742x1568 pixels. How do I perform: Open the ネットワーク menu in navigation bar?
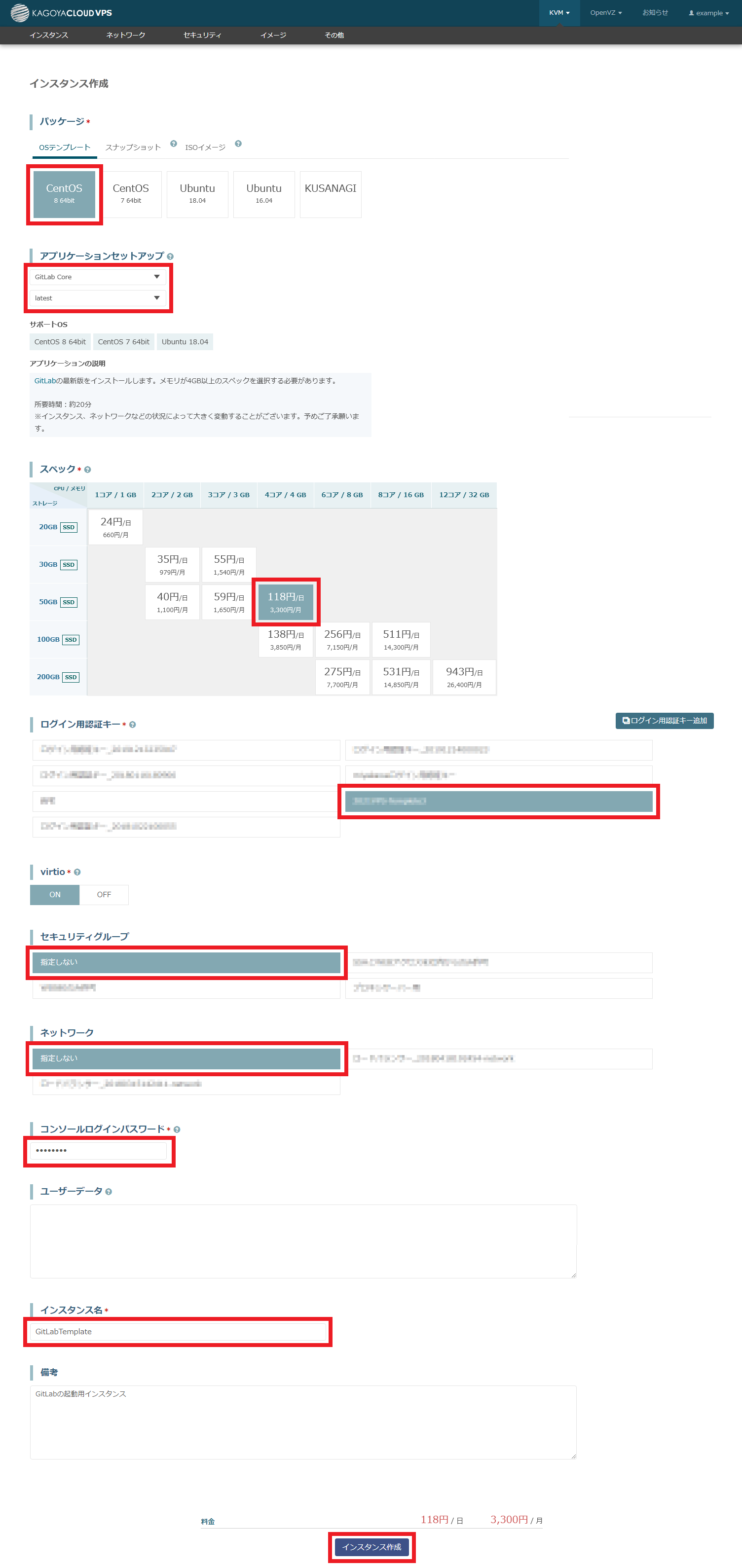click(x=125, y=36)
